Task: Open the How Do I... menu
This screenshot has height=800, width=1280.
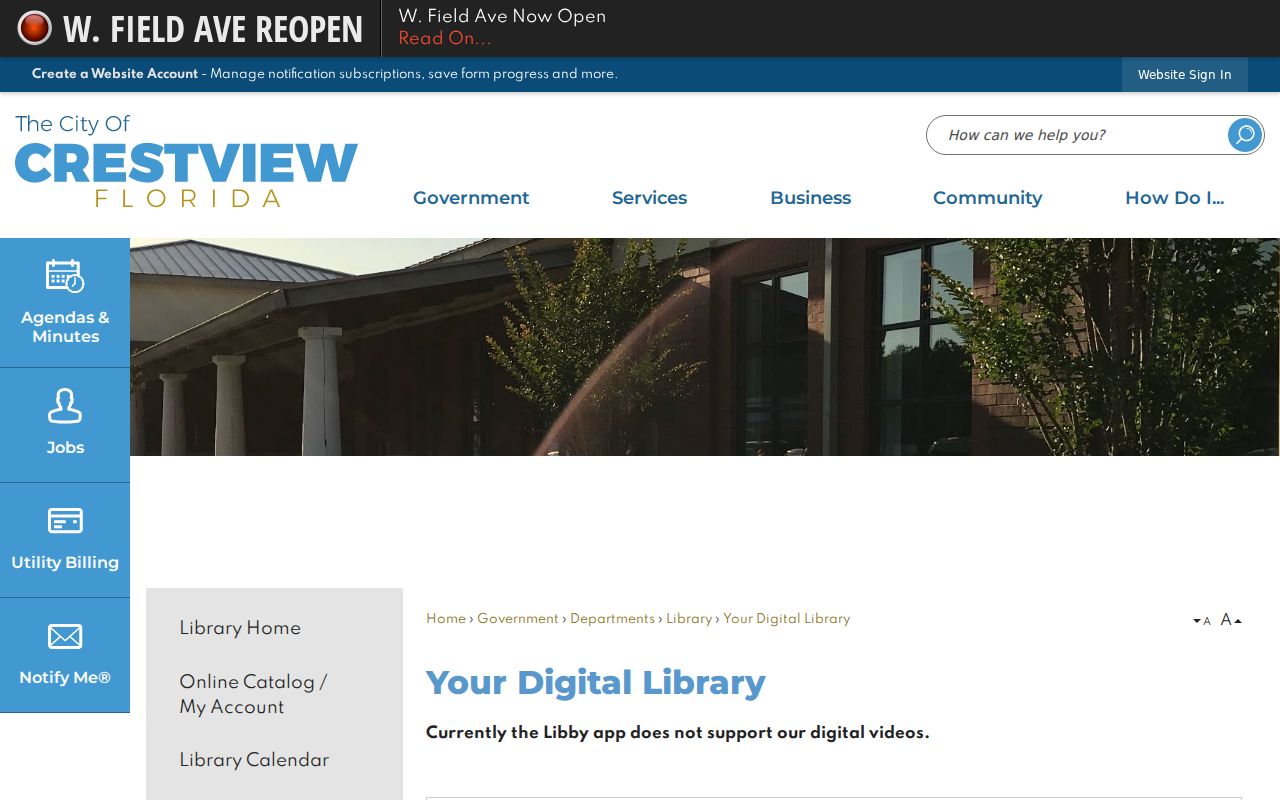Action: coord(1174,198)
